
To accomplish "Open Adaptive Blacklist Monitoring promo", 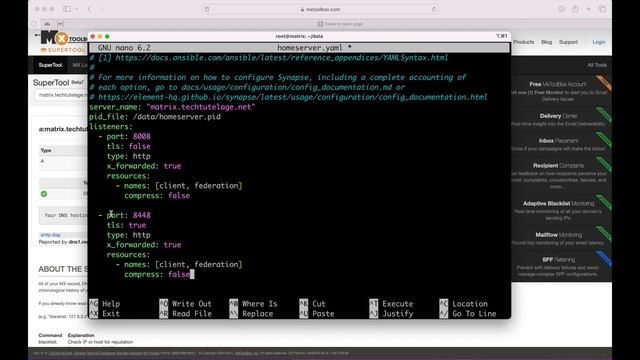I will pos(558,203).
